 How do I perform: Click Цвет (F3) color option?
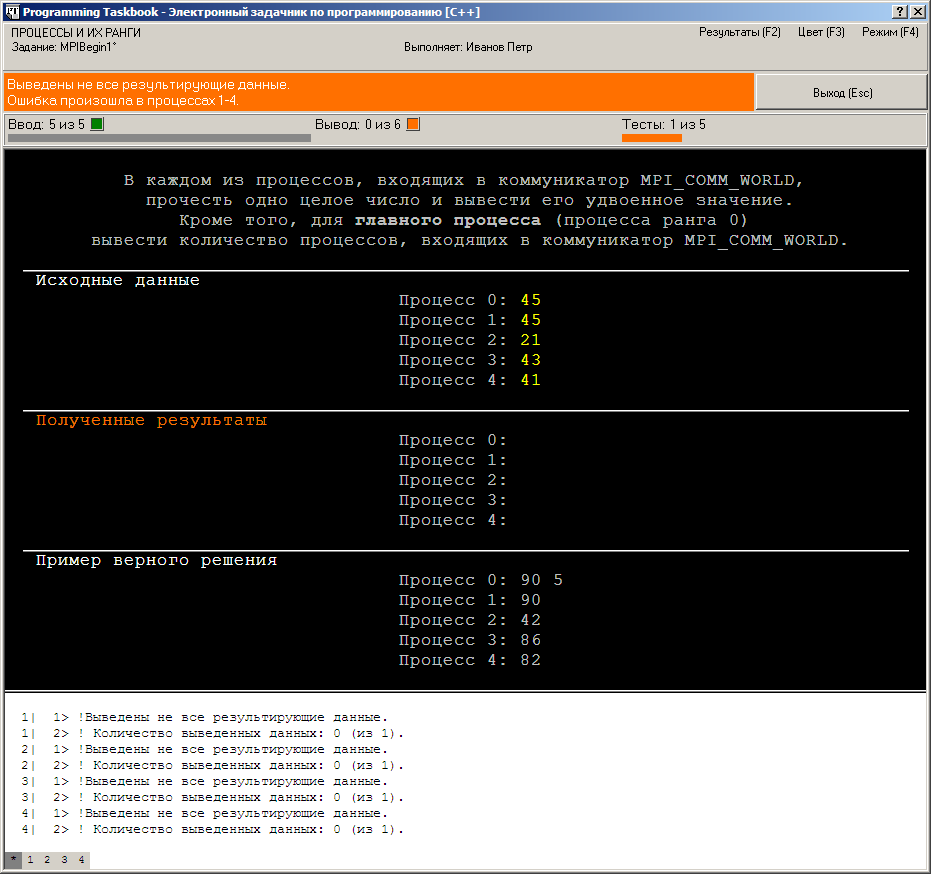[821, 32]
